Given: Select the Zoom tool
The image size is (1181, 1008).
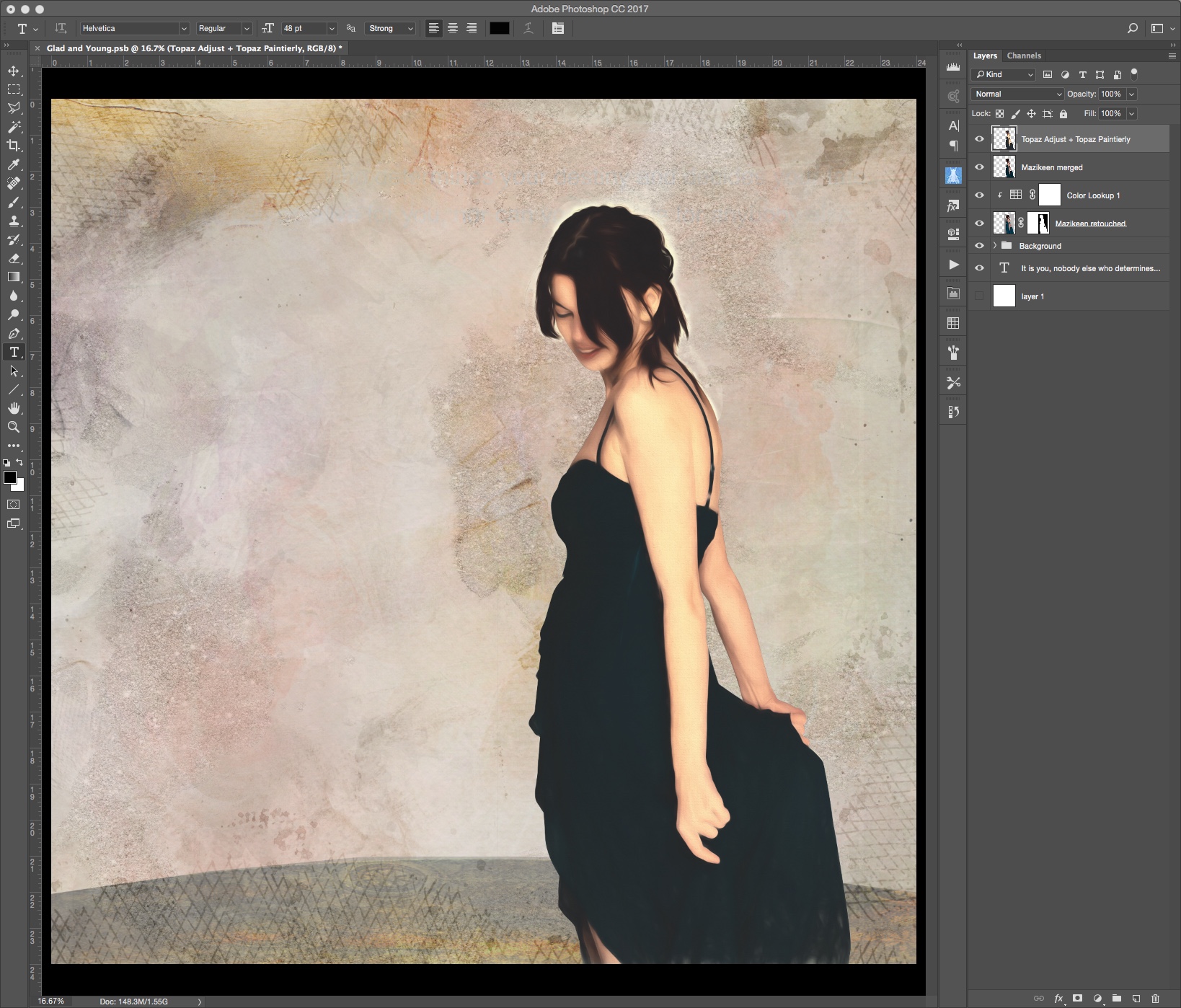Looking at the screenshot, I should point(13,427).
